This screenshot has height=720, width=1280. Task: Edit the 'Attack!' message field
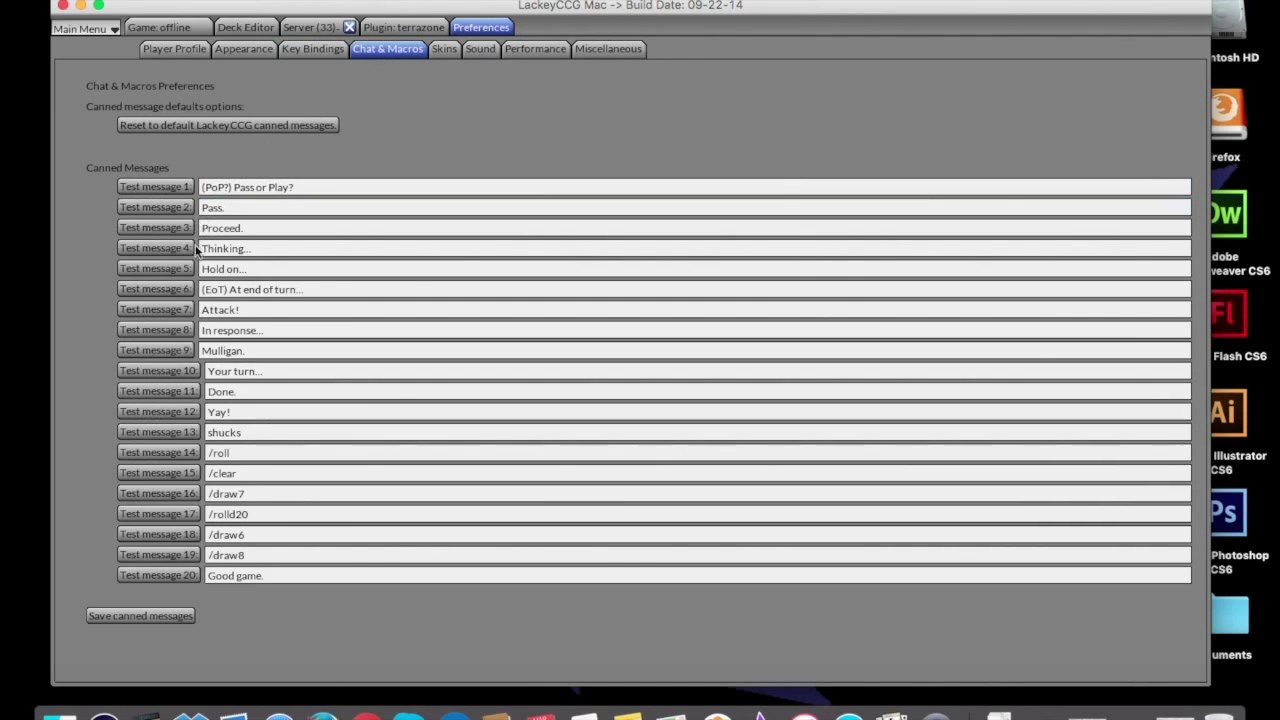[694, 310]
